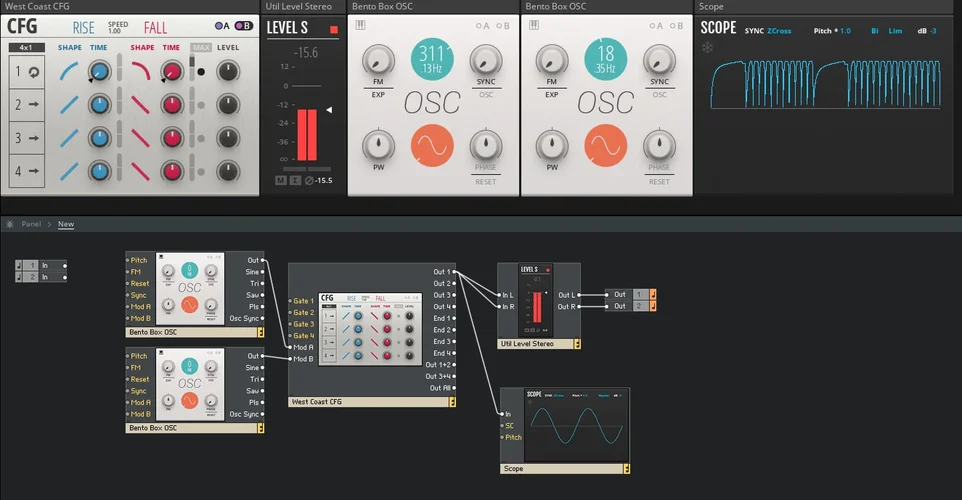The image size is (962, 500).
Task: Toggle modulation B on the 18 Hz OSC
Action: [677, 26]
